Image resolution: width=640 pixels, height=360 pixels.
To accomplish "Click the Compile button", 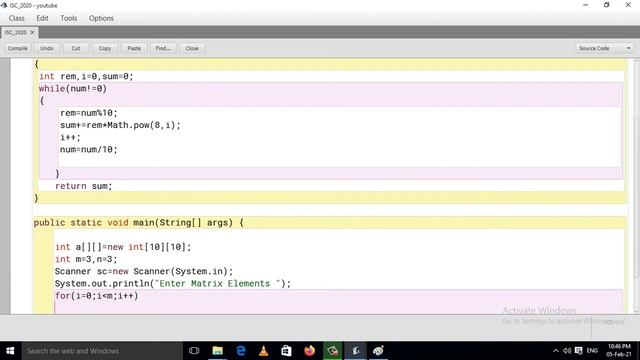I will click(18, 48).
